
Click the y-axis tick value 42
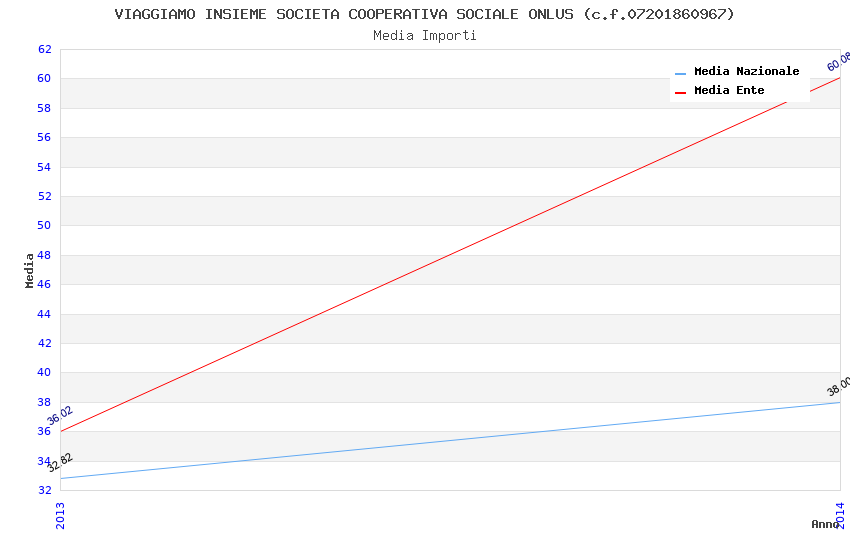[x=44, y=343]
